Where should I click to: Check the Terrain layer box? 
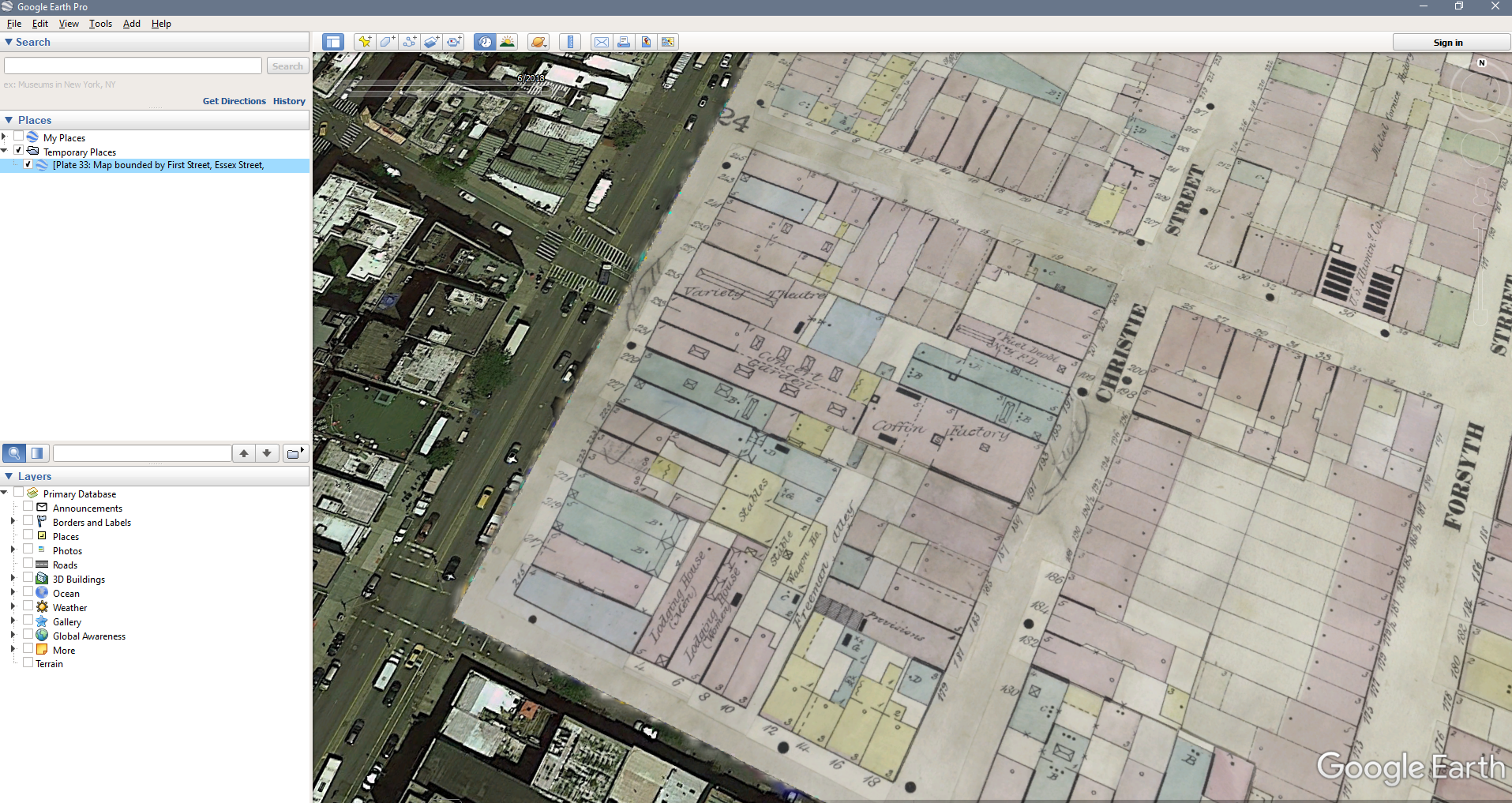coord(28,663)
